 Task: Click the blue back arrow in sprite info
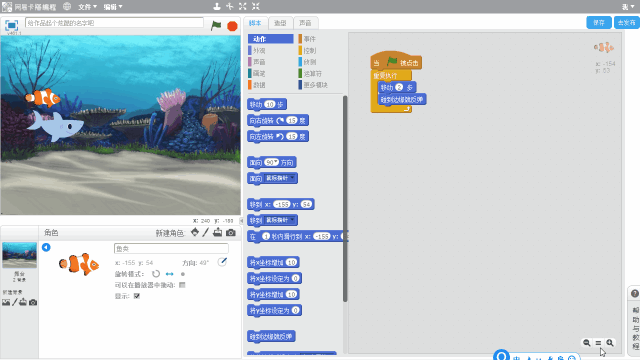click(46, 247)
